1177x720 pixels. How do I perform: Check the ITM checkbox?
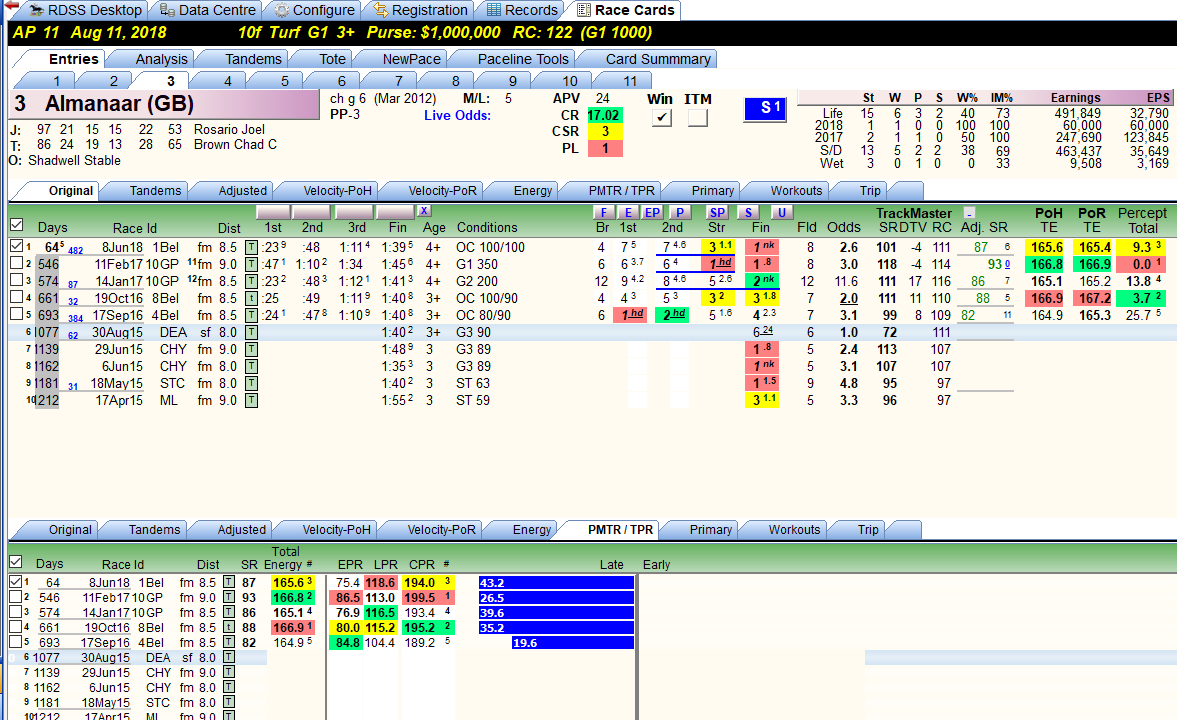click(697, 118)
